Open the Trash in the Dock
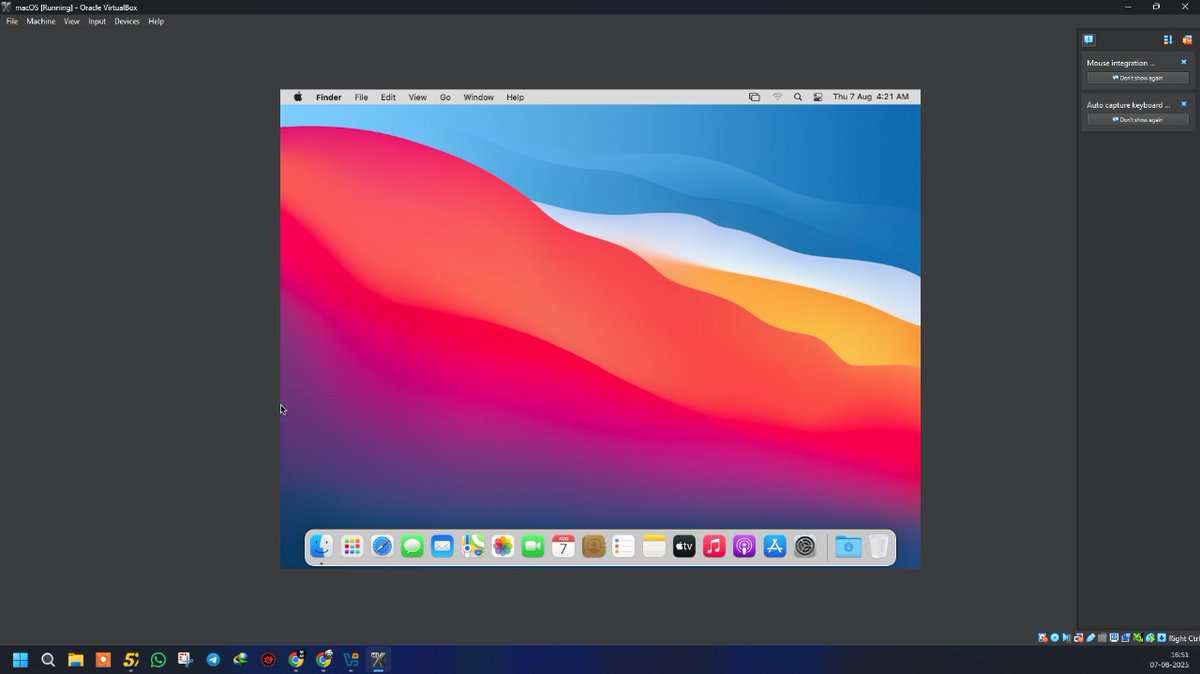This screenshot has height=674, width=1200. click(878, 546)
